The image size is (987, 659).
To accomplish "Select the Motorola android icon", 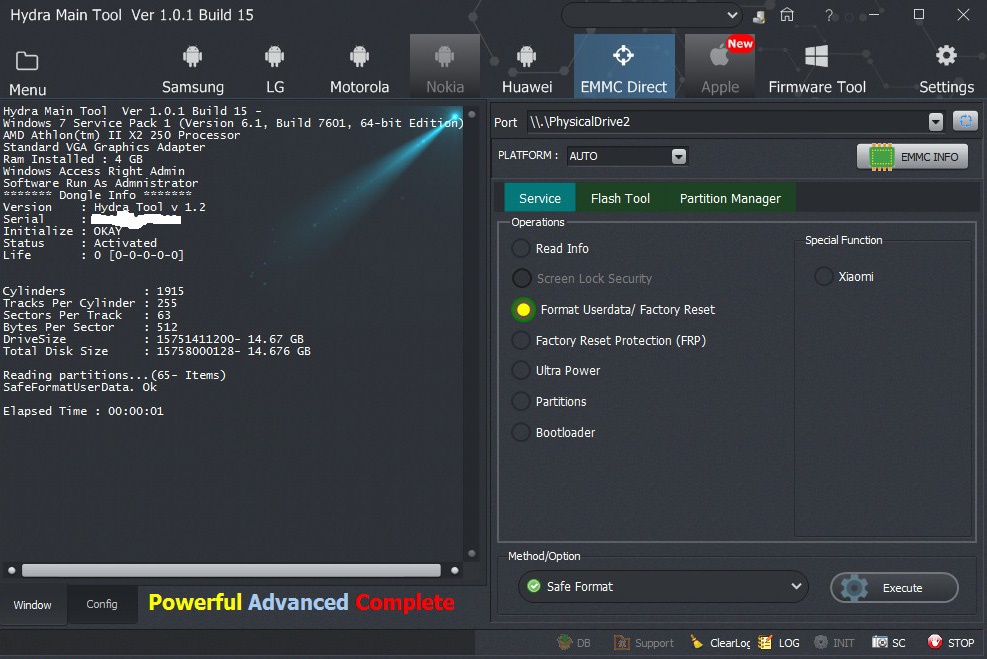I will 359,57.
